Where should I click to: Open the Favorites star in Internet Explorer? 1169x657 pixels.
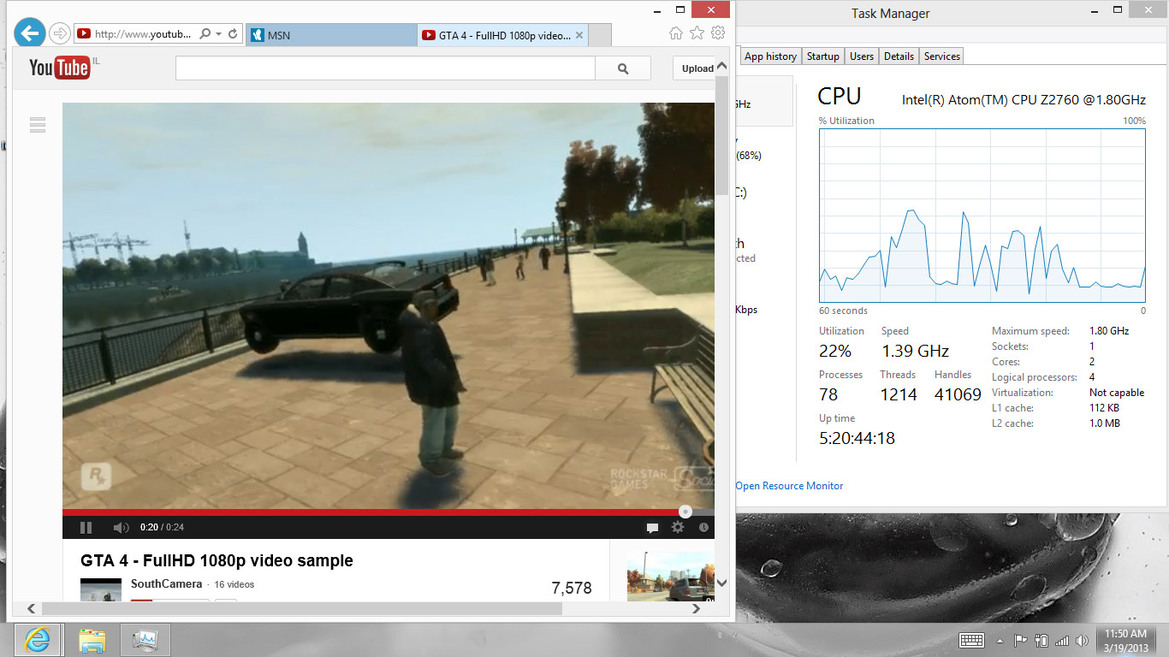click(x=696, y=33)
